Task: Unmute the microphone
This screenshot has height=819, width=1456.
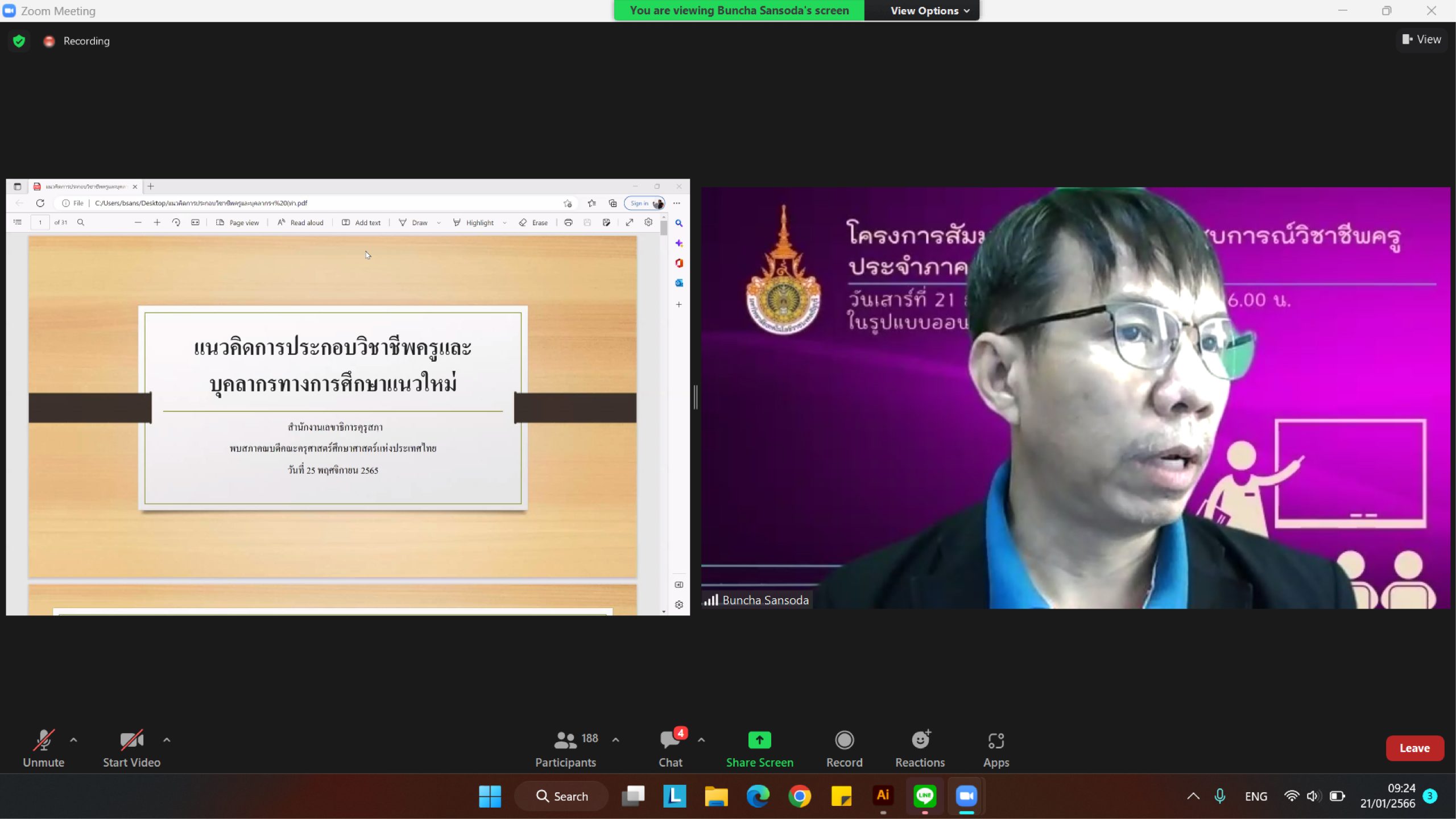Action: (44, 748)
